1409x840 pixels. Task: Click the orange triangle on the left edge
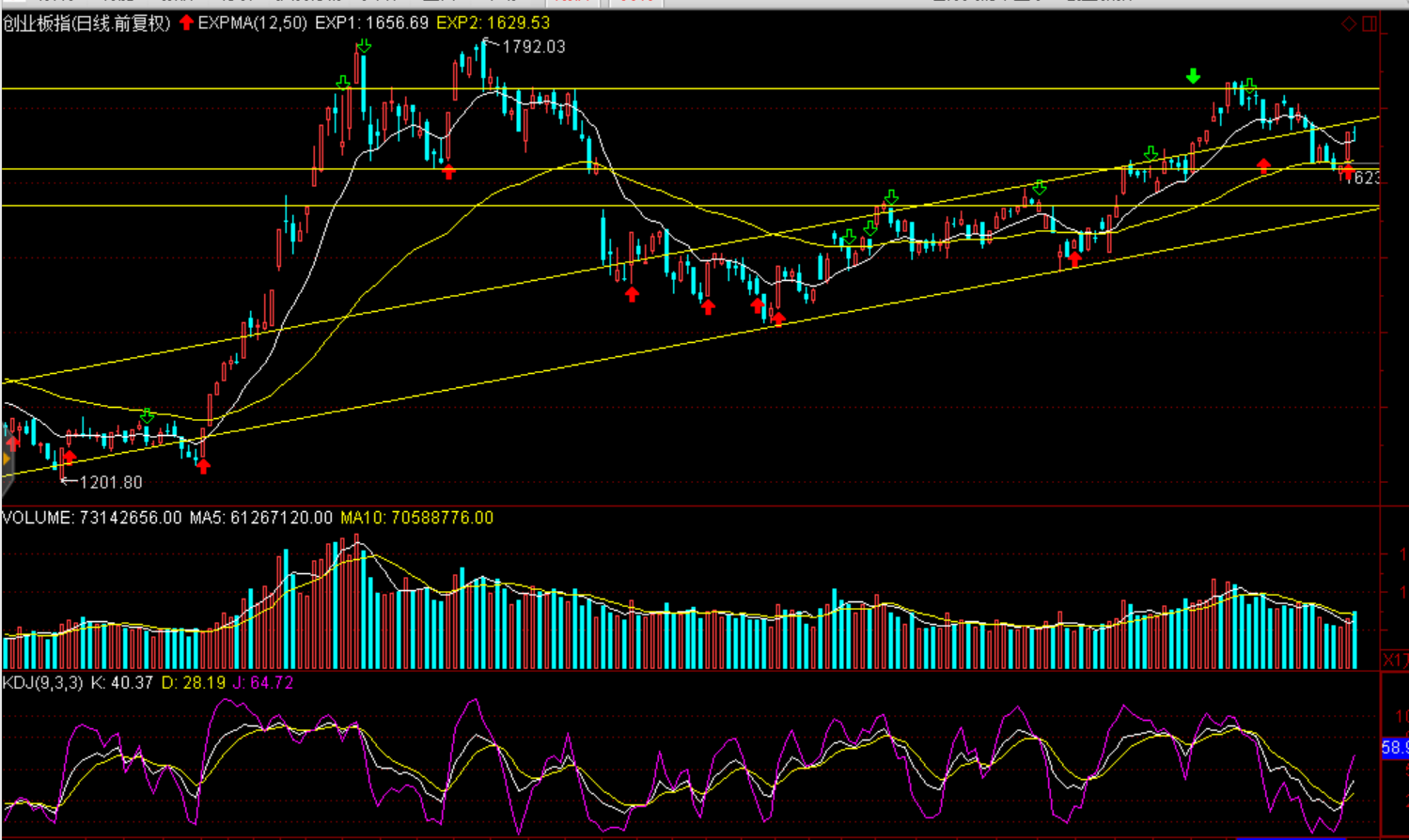coord(6,459)
